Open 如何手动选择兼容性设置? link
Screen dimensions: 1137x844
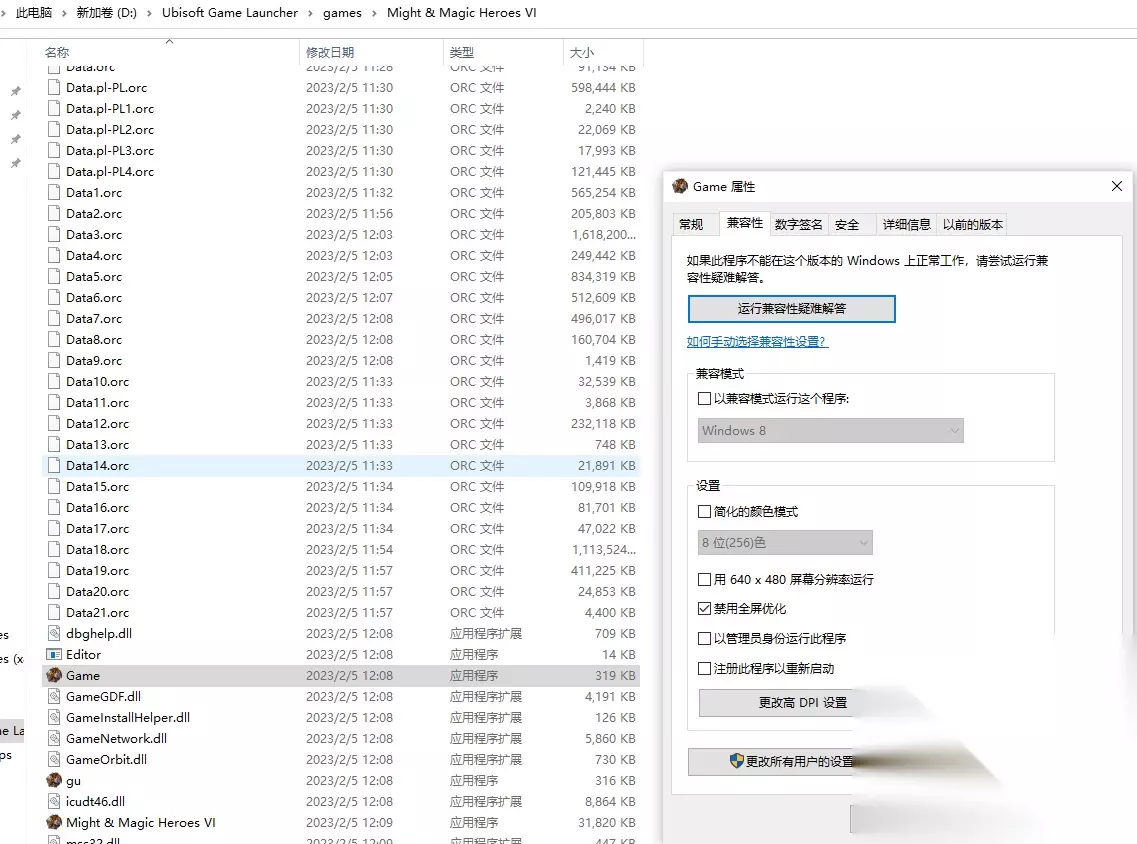pos(757,342)
